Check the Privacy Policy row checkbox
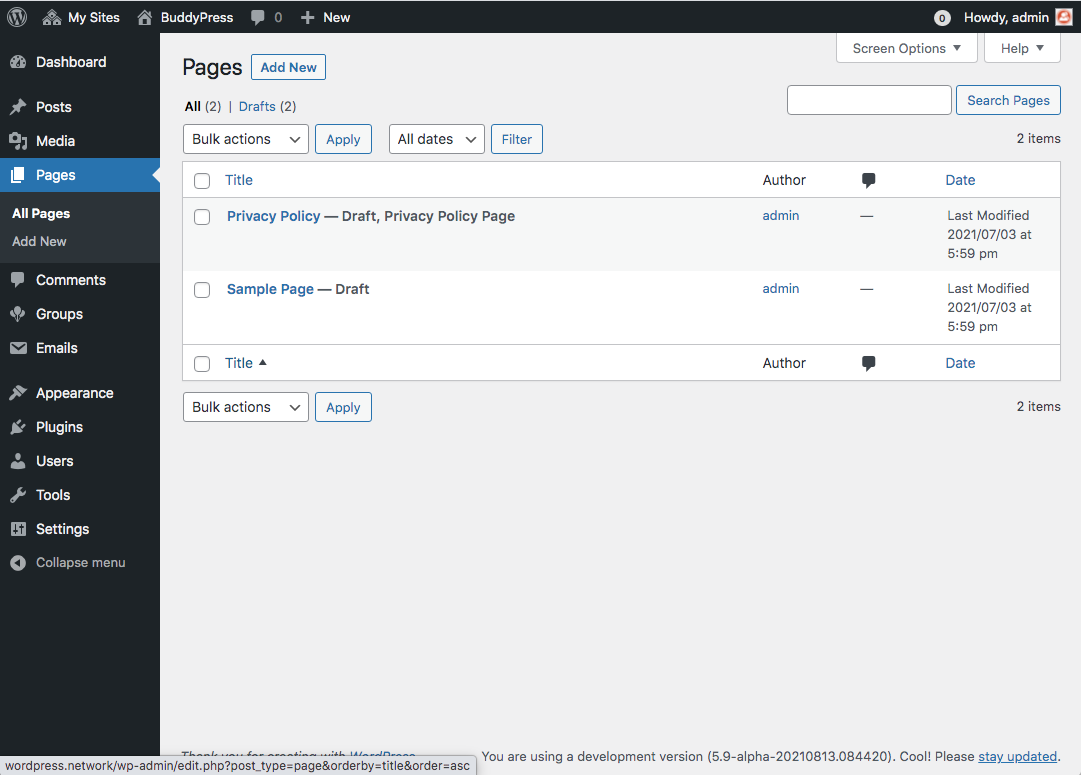Viewport: 1081px width, 775px height. [202, 217]
